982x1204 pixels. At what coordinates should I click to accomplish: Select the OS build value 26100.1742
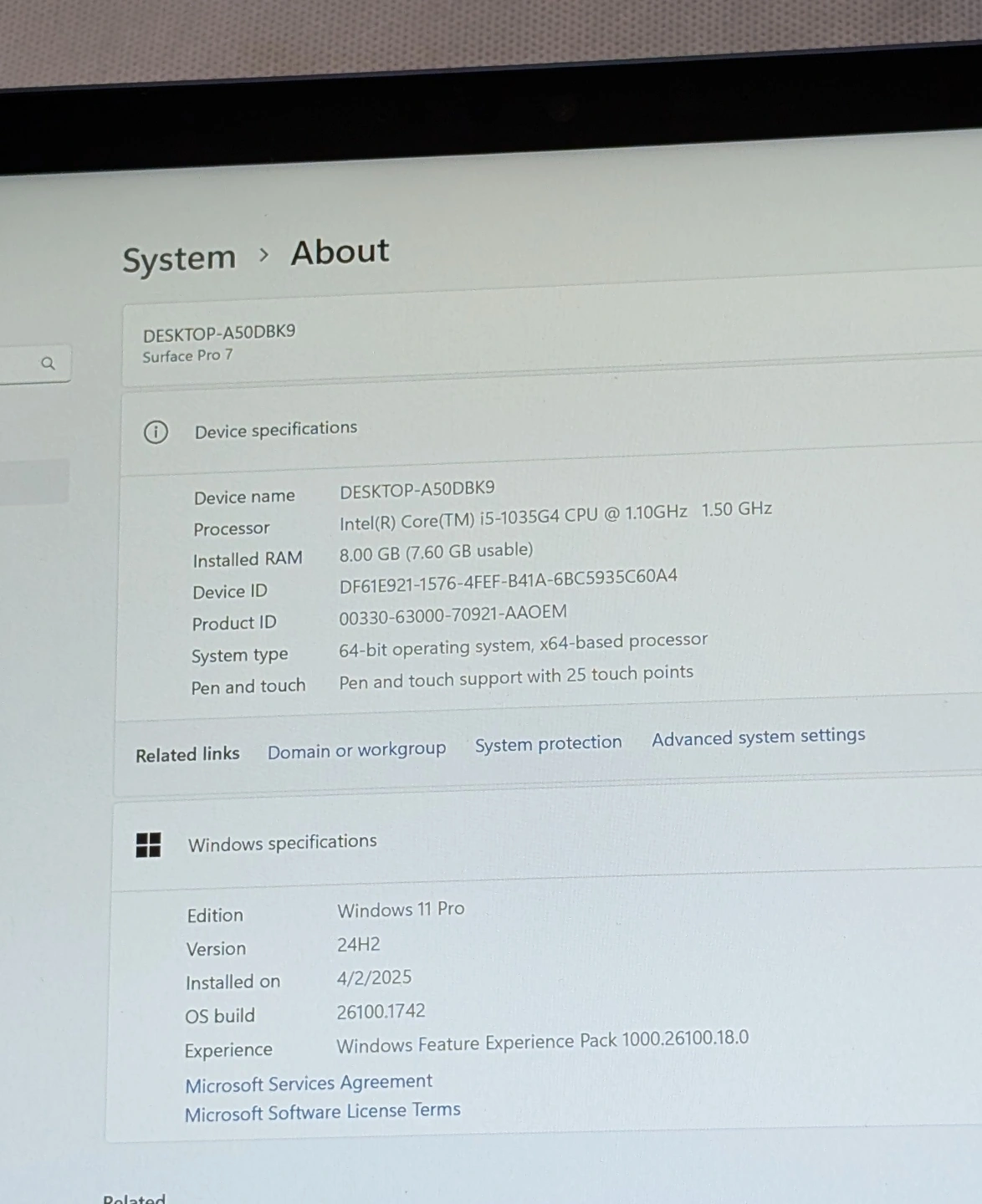pyautogui.click(x=381, y=1012)
